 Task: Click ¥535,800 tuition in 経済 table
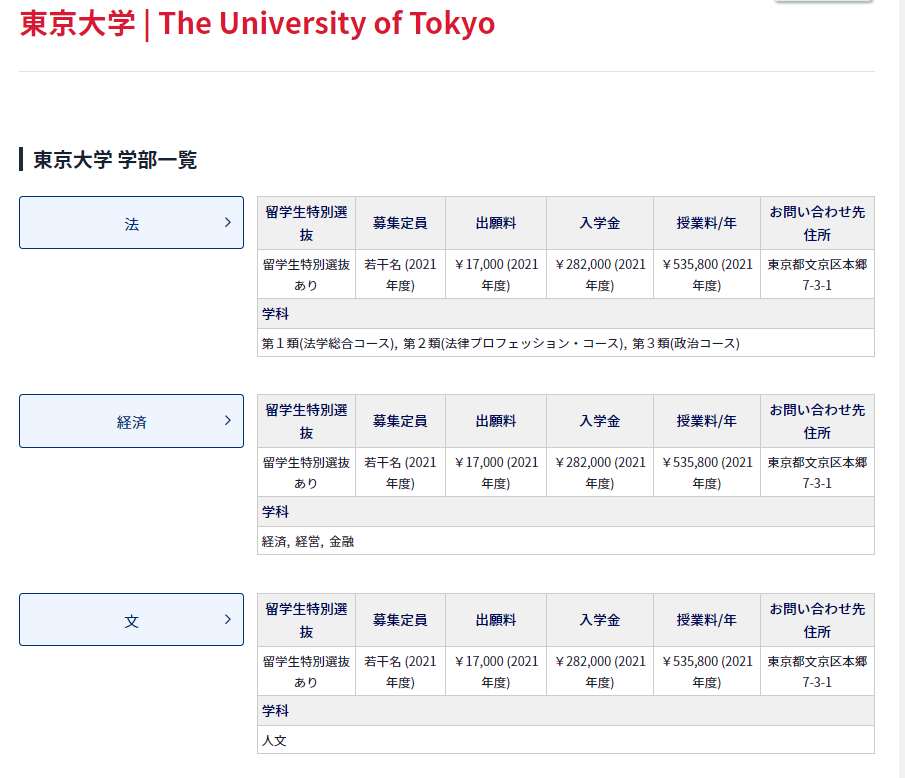coord(706,473)
